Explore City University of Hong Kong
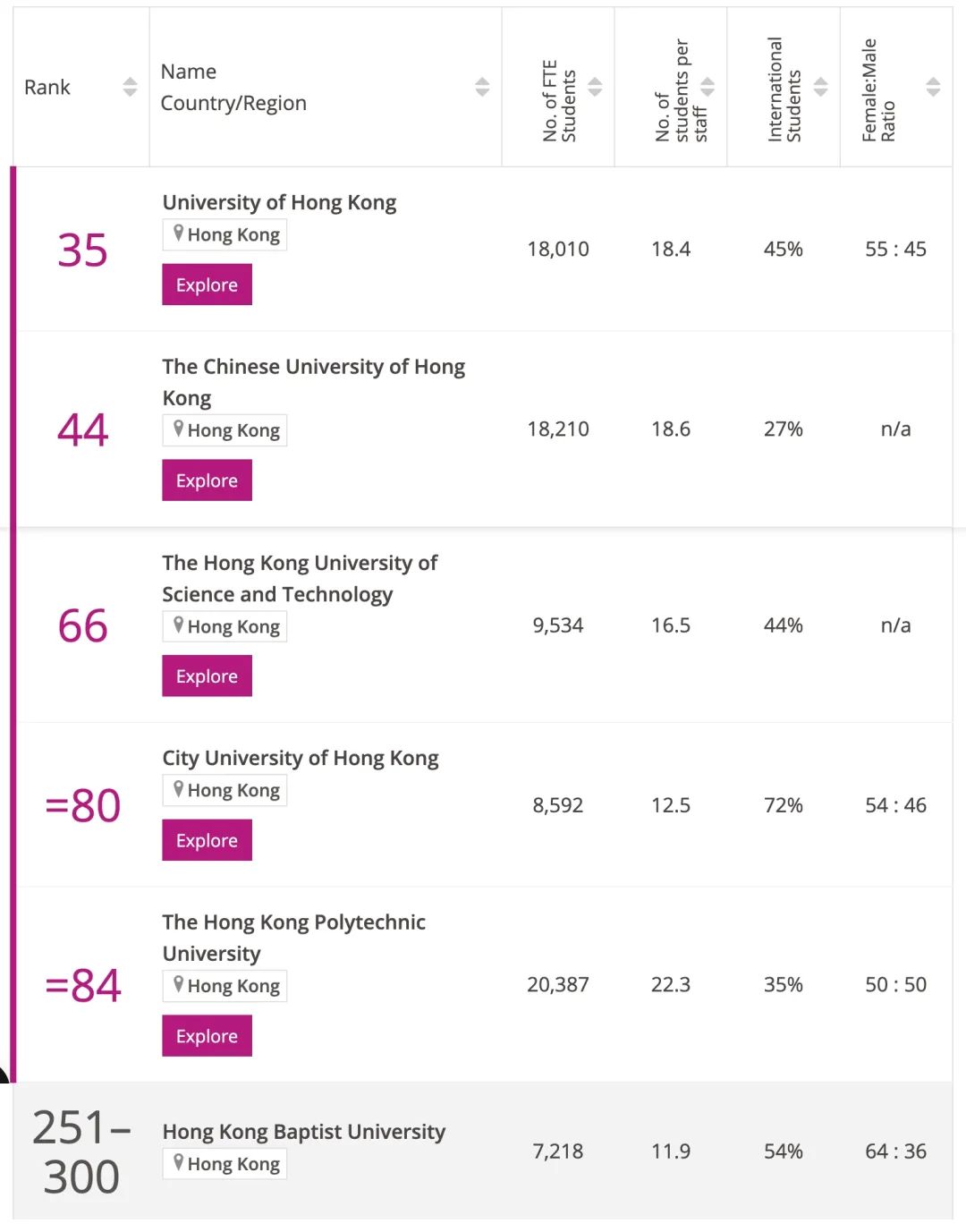The image size is (966, 1232). tap(207, 841)
